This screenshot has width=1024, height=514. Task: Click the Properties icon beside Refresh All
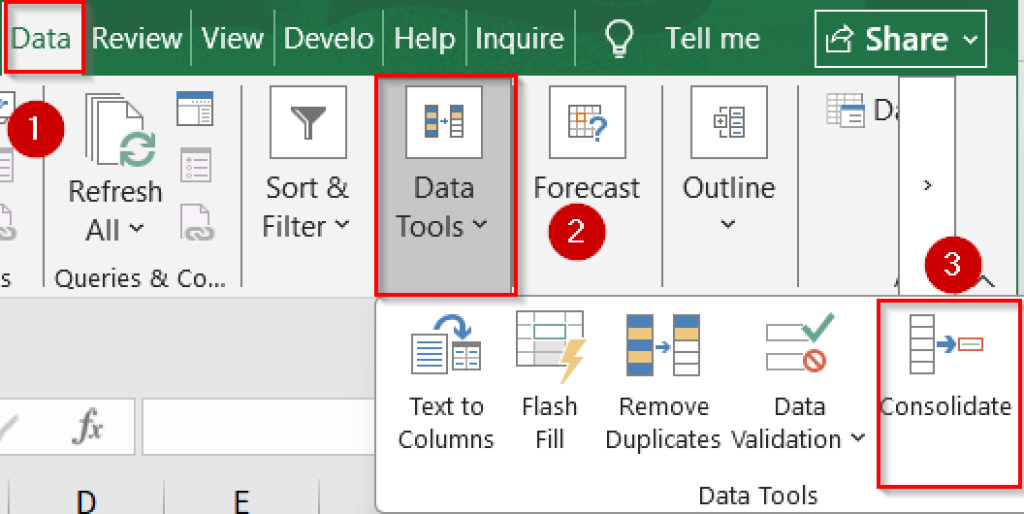[194, 165]
